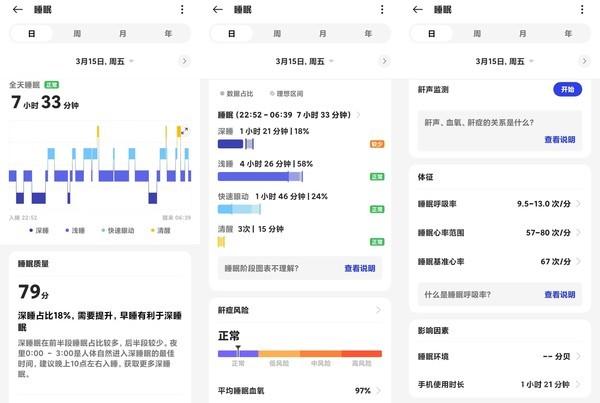Image resolution: width=600 pixels, height=403 pixels.
Task: Switch to 月 tab in right screen
Action: point(523,34)
